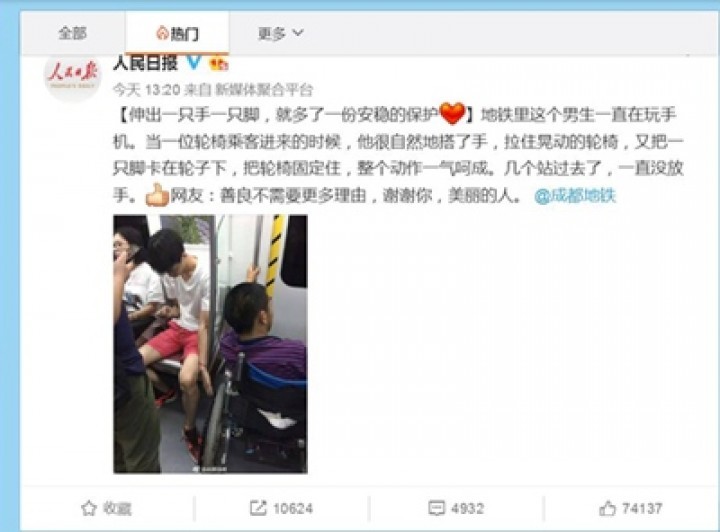Click the repost share icon
The image size is (720, 532).
[258, 508]
